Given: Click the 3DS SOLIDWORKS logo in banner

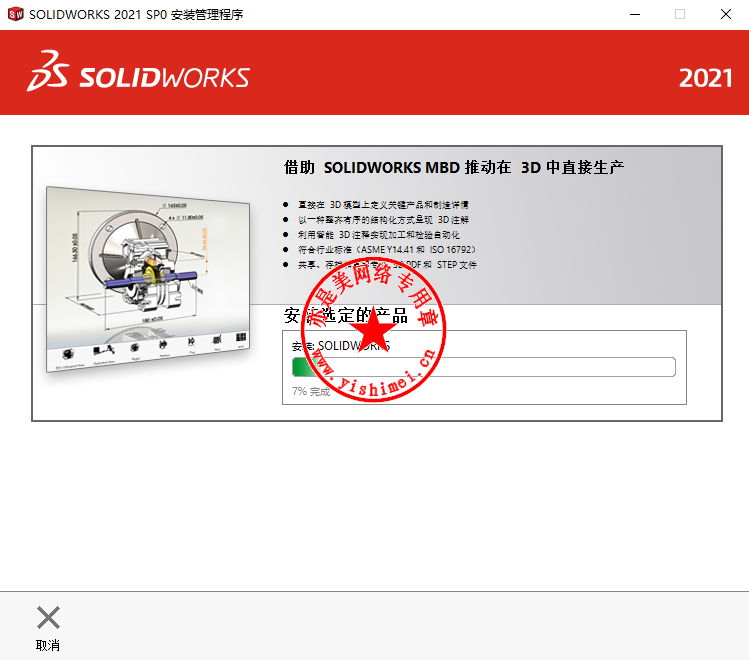Looking at the screenshot, I should point(139,71).
